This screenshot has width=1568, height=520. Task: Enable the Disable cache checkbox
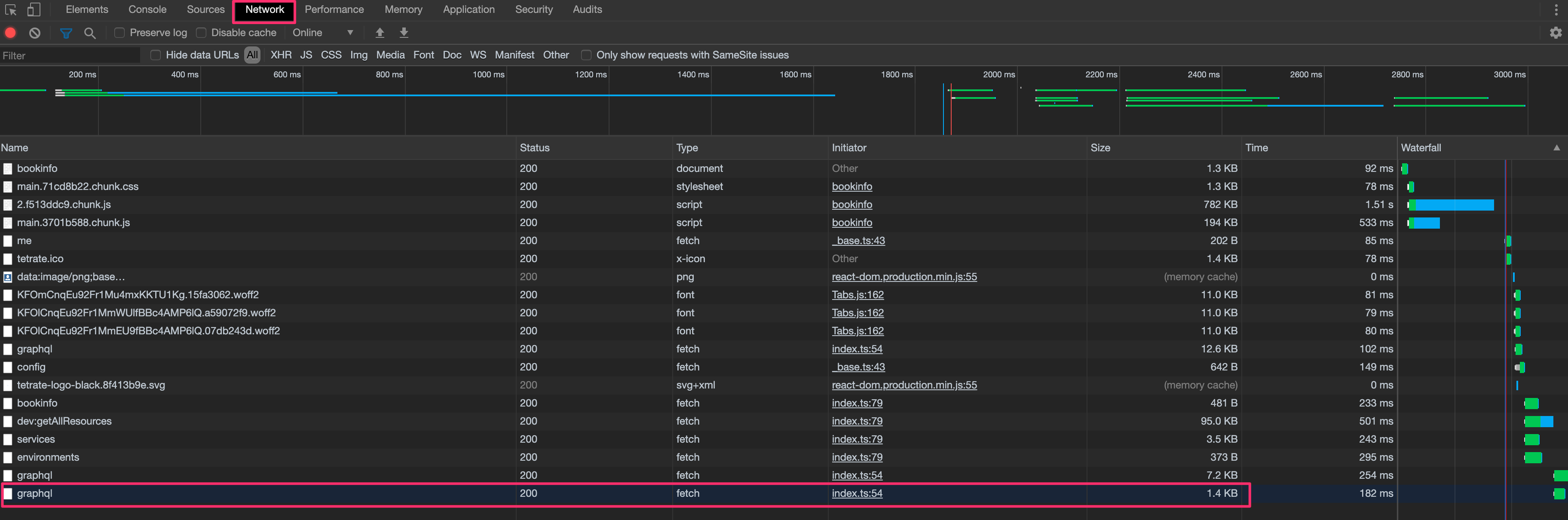click(201, 33)
